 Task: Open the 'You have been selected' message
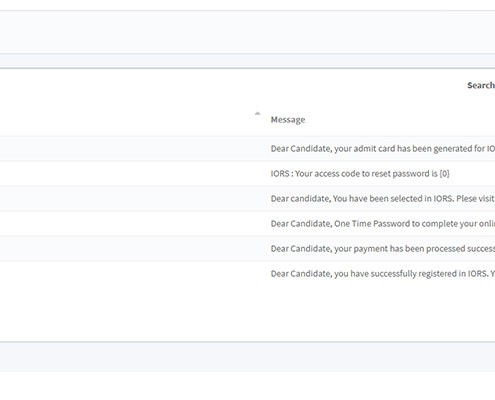[x=383, y=199]
